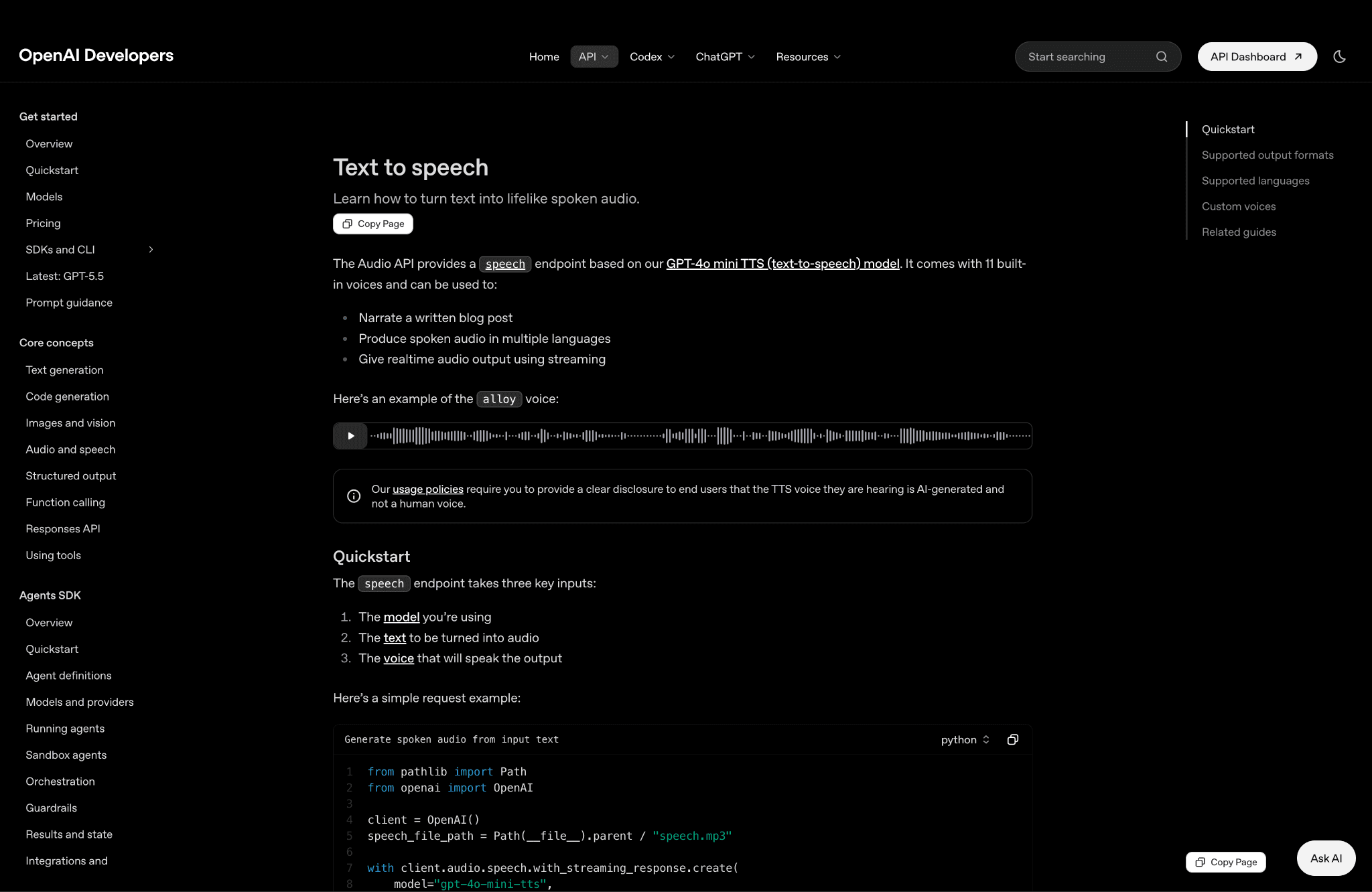Jump to Supported languages section
The image size is (1372, 892).
pyautogui.click(x=1255, y=181)
